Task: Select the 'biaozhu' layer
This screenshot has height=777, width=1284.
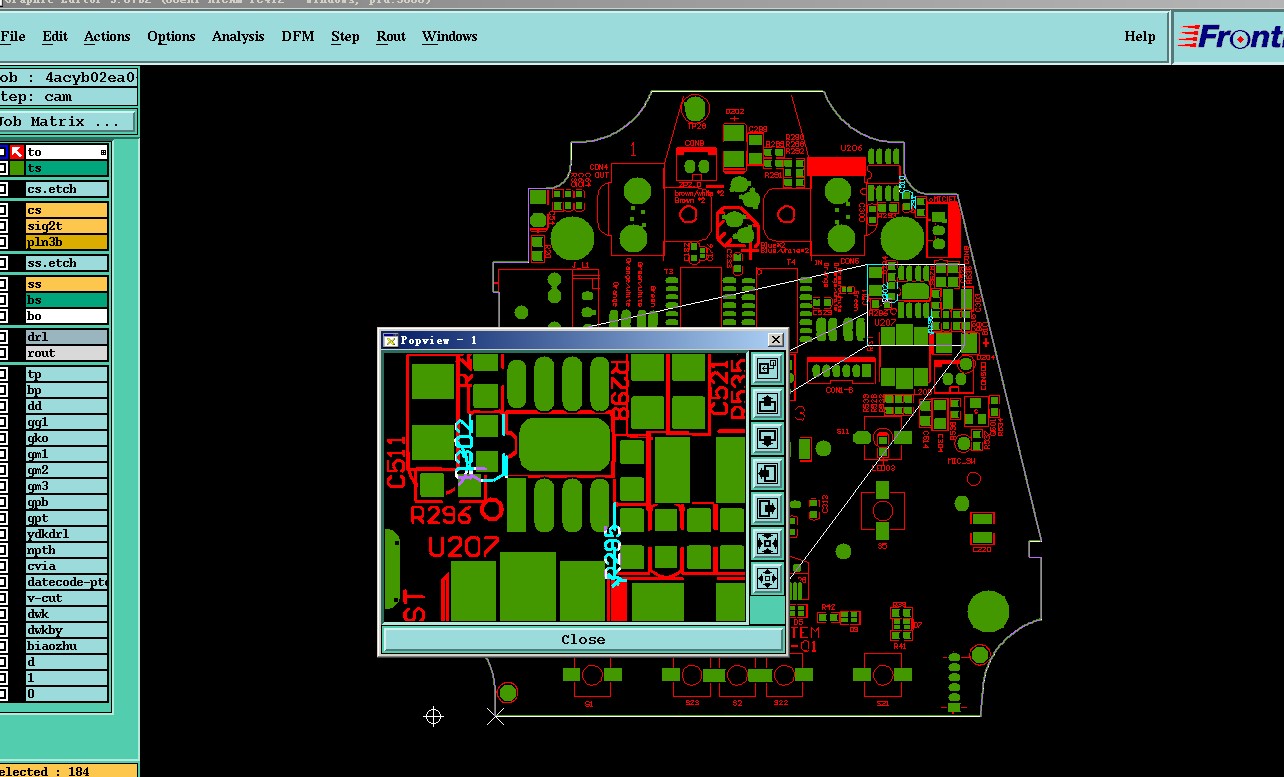Action: coord(66,646)
